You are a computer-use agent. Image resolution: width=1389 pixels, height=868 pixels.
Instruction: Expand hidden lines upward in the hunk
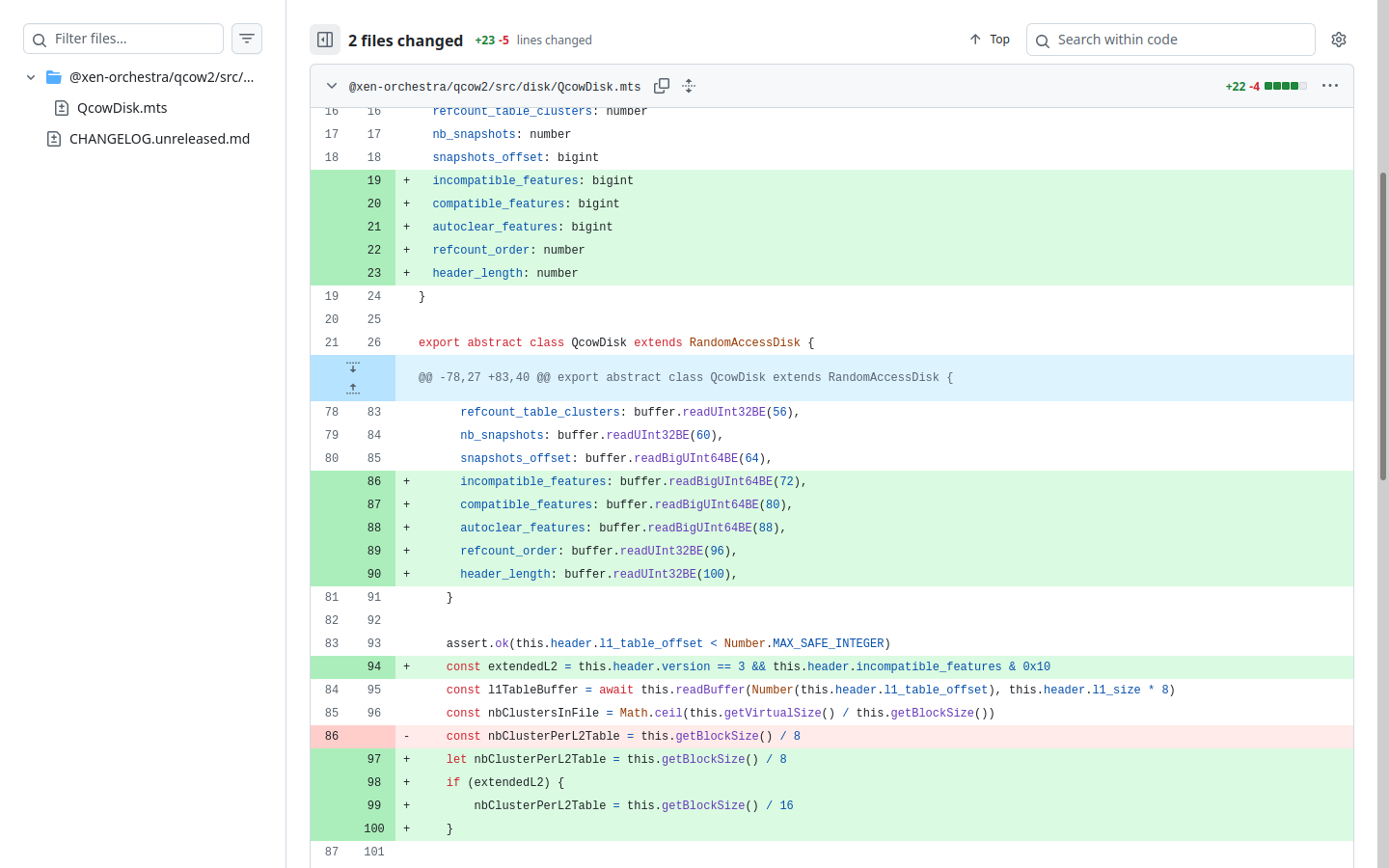click(353, 389)
